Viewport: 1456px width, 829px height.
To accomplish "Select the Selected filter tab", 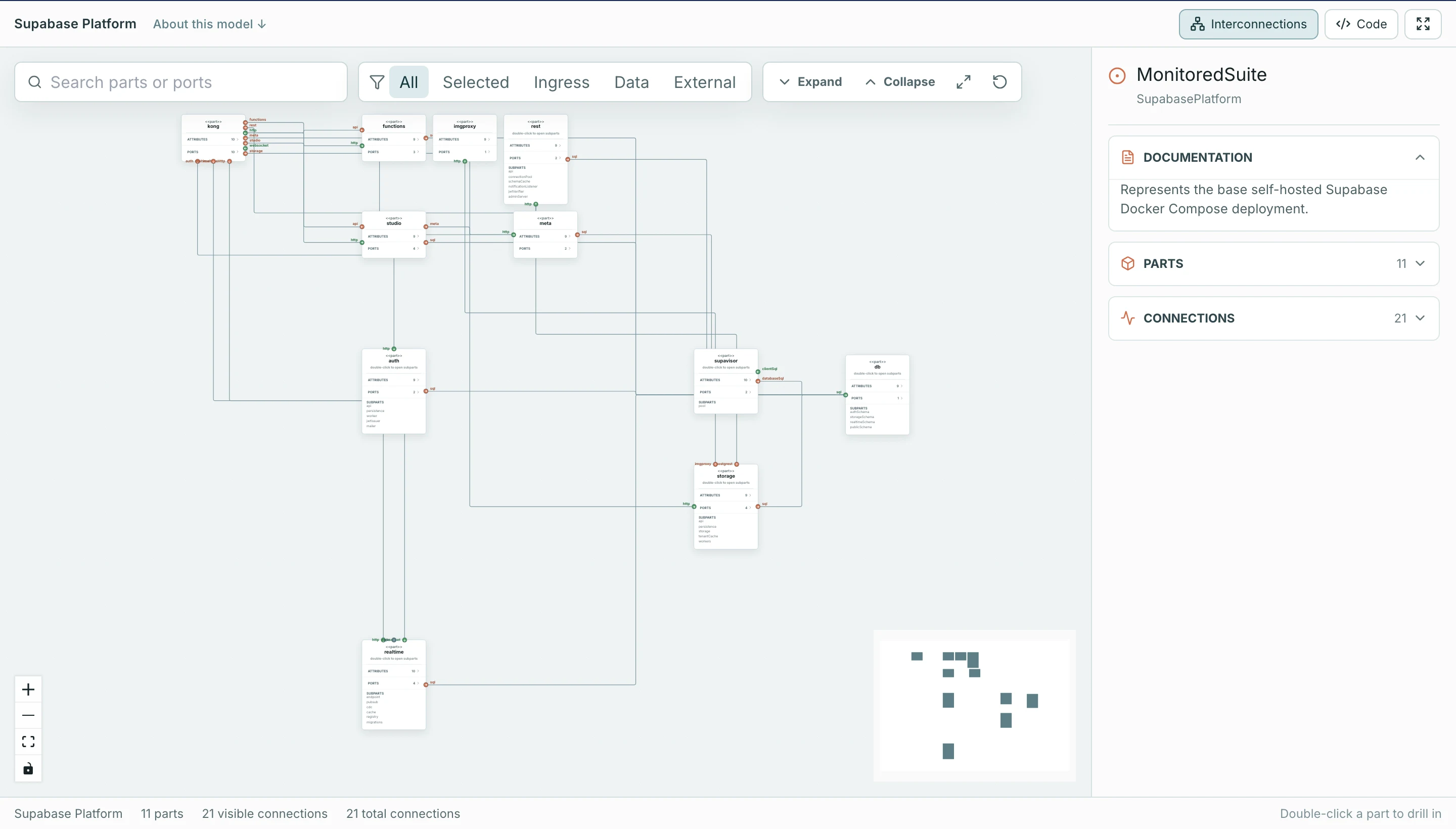I will coord(475,82).
